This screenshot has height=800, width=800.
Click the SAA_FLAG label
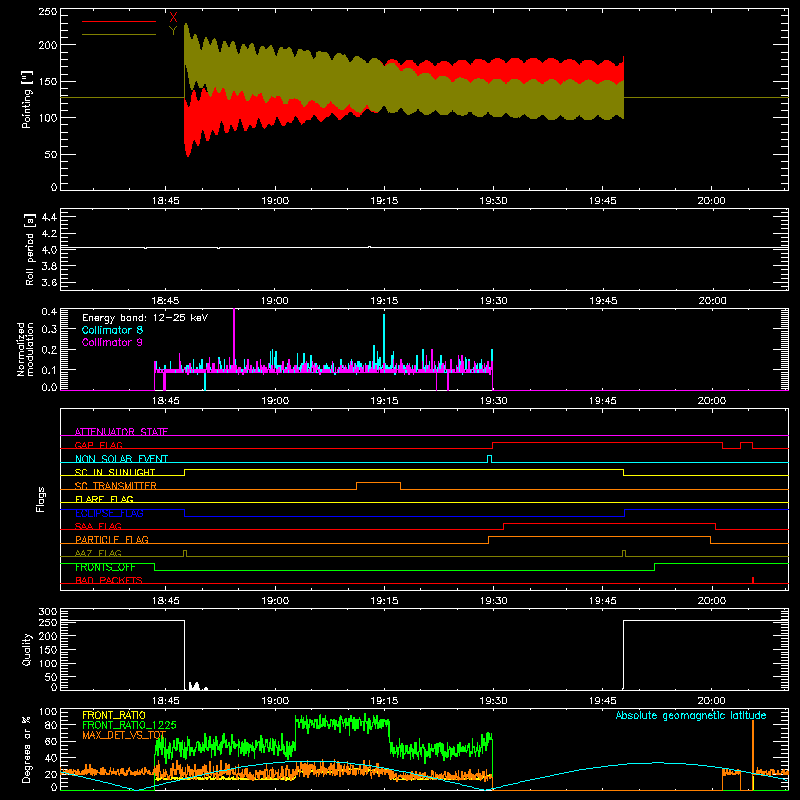coord(98,526)
